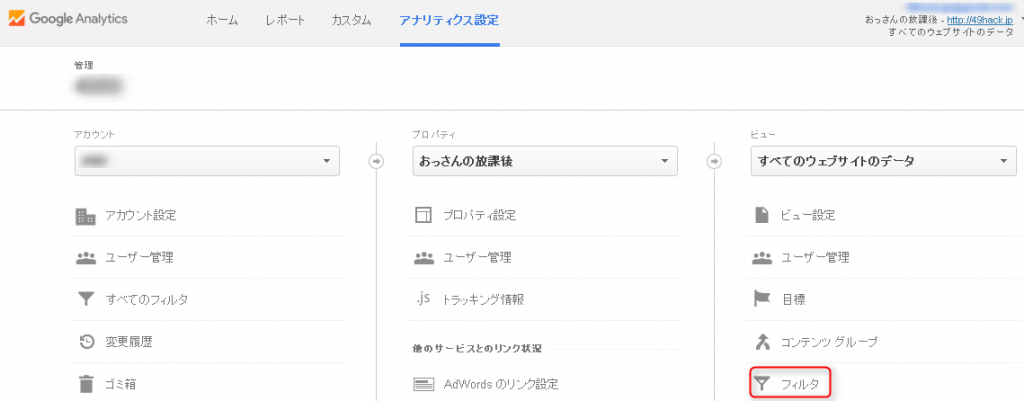Image resolution: width=1024 pixels, height=401 pixels.
Task: Open AdWords のリンク設定
Action: click(500, 383)
